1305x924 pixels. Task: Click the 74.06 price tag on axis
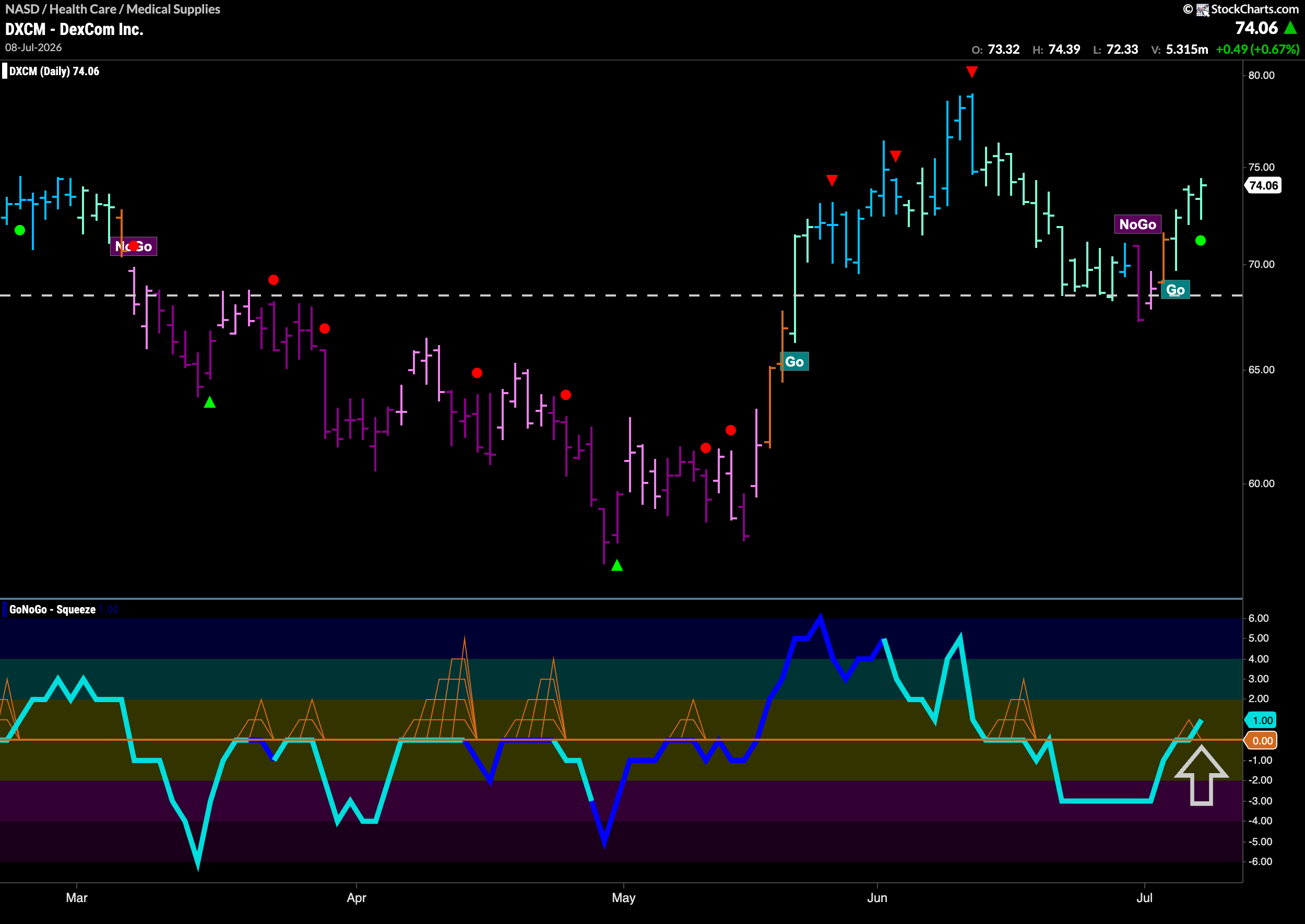(1263, 185)
